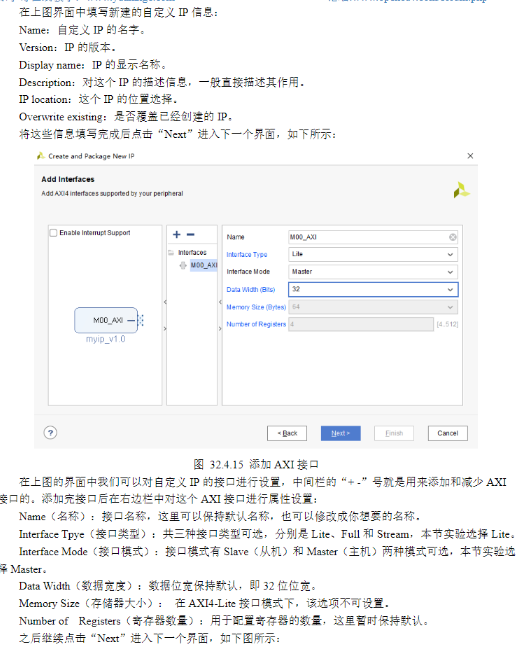Click the right expand arrow between left panels
This screenshot has width=519, height=646.
165,328
